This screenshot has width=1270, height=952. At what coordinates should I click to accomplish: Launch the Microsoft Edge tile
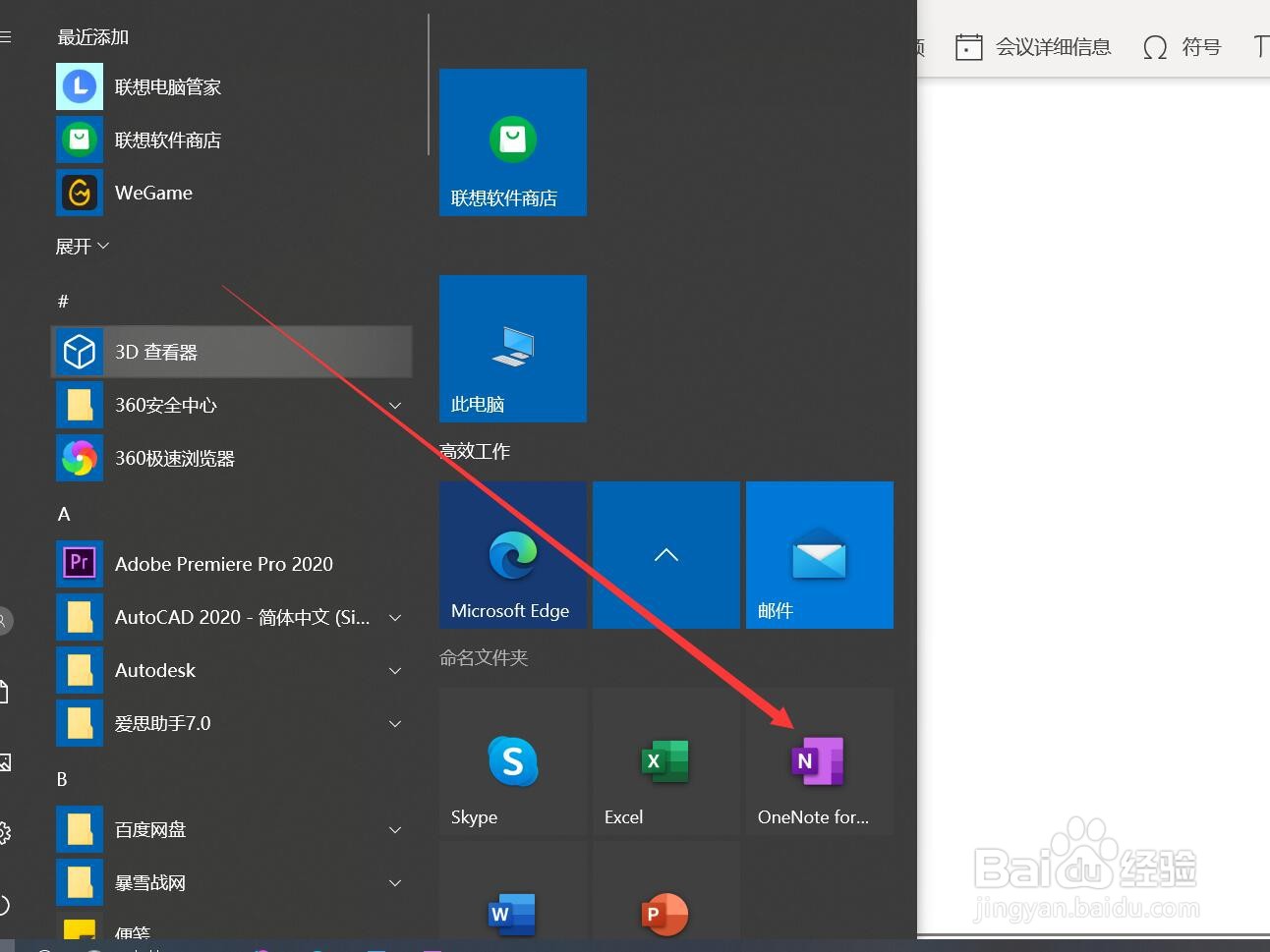click(513, 555)
